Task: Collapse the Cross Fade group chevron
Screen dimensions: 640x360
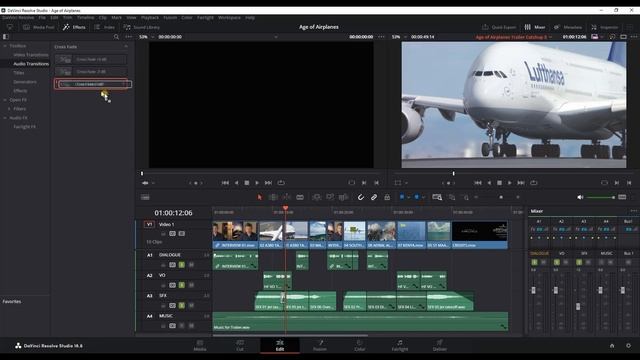Action: 126,47
